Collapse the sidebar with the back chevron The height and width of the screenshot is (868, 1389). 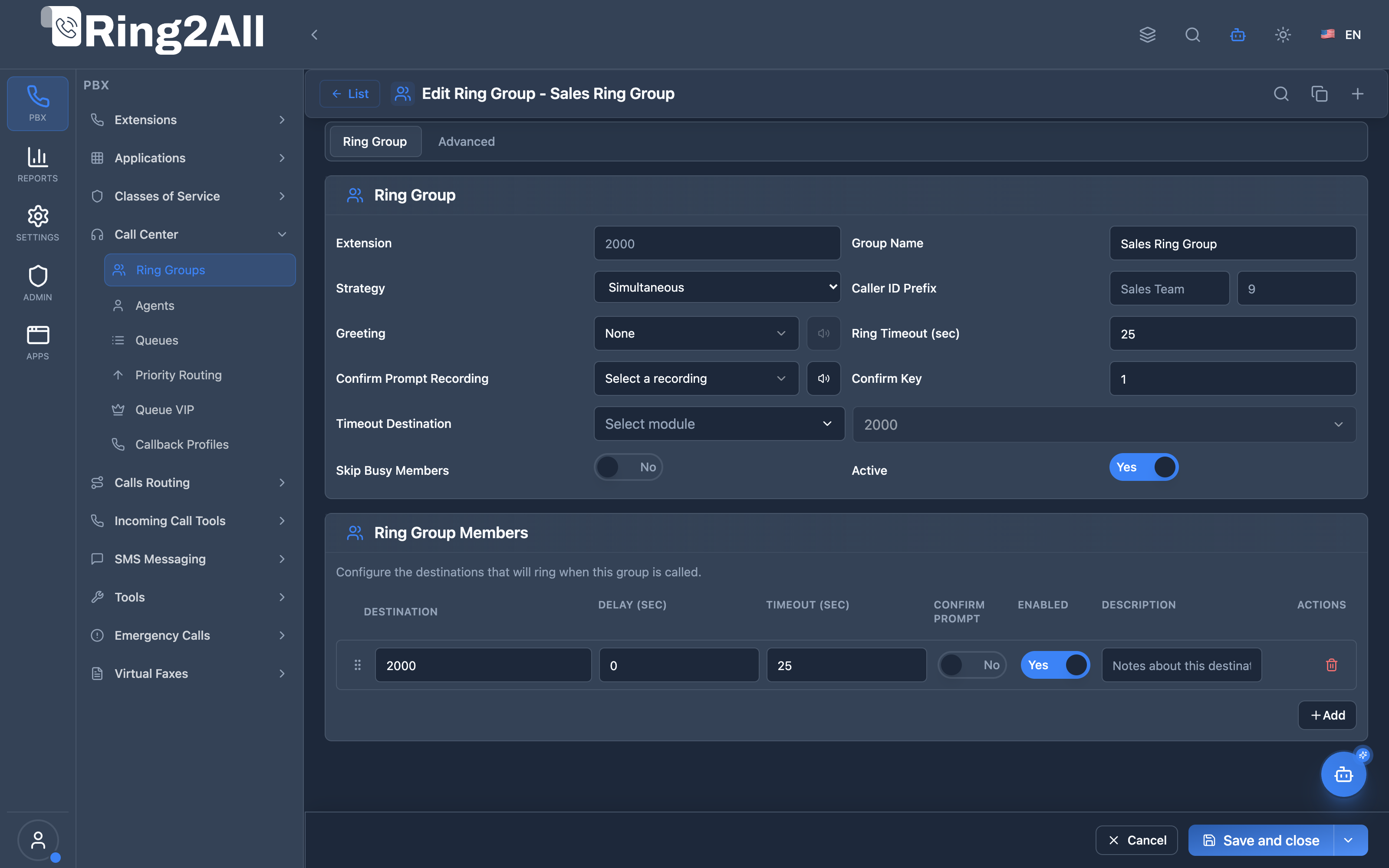point(314,35)
